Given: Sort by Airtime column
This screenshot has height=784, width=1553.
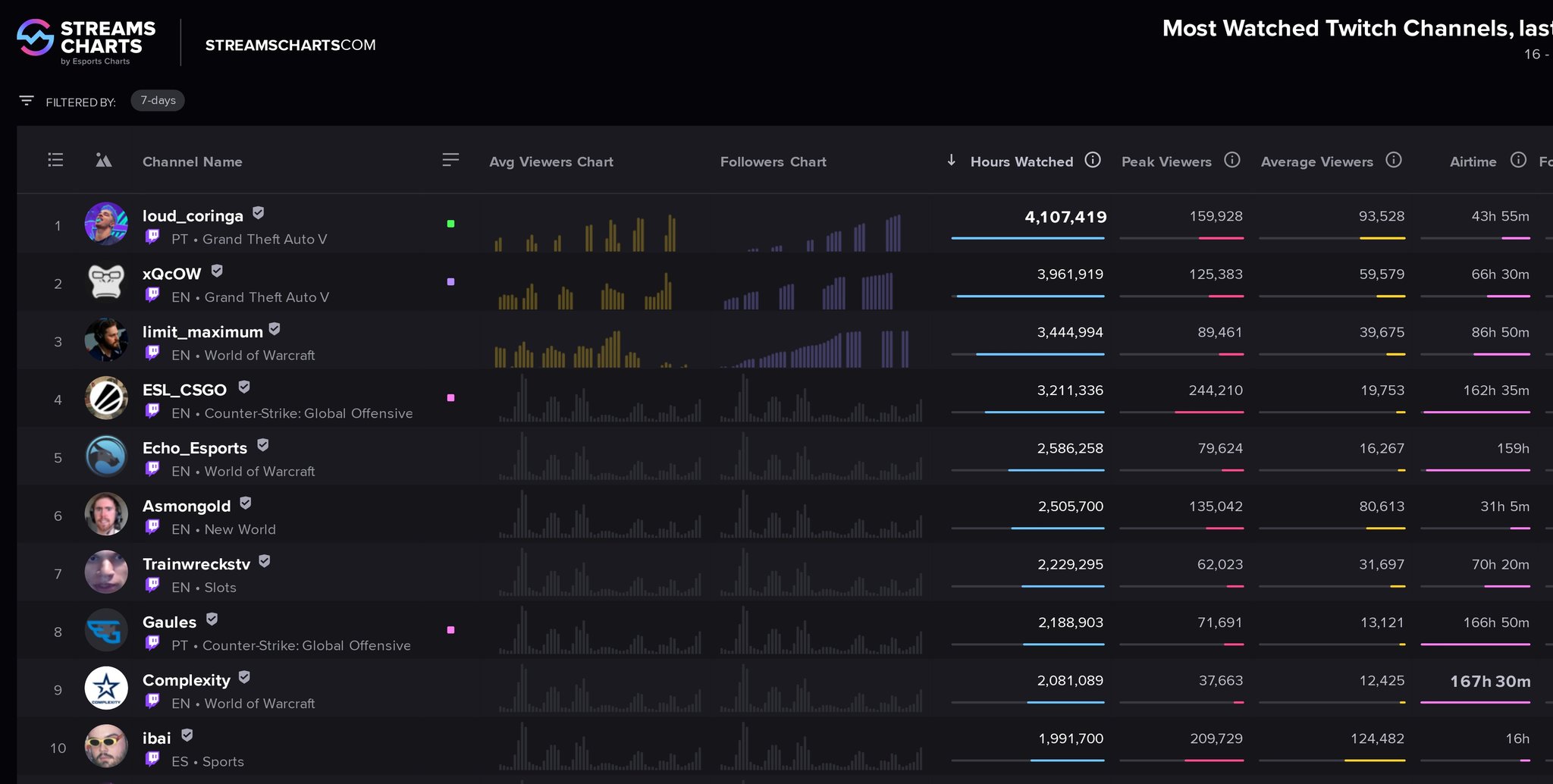Looking at the screenshot, I should [x=1473, y=162].
